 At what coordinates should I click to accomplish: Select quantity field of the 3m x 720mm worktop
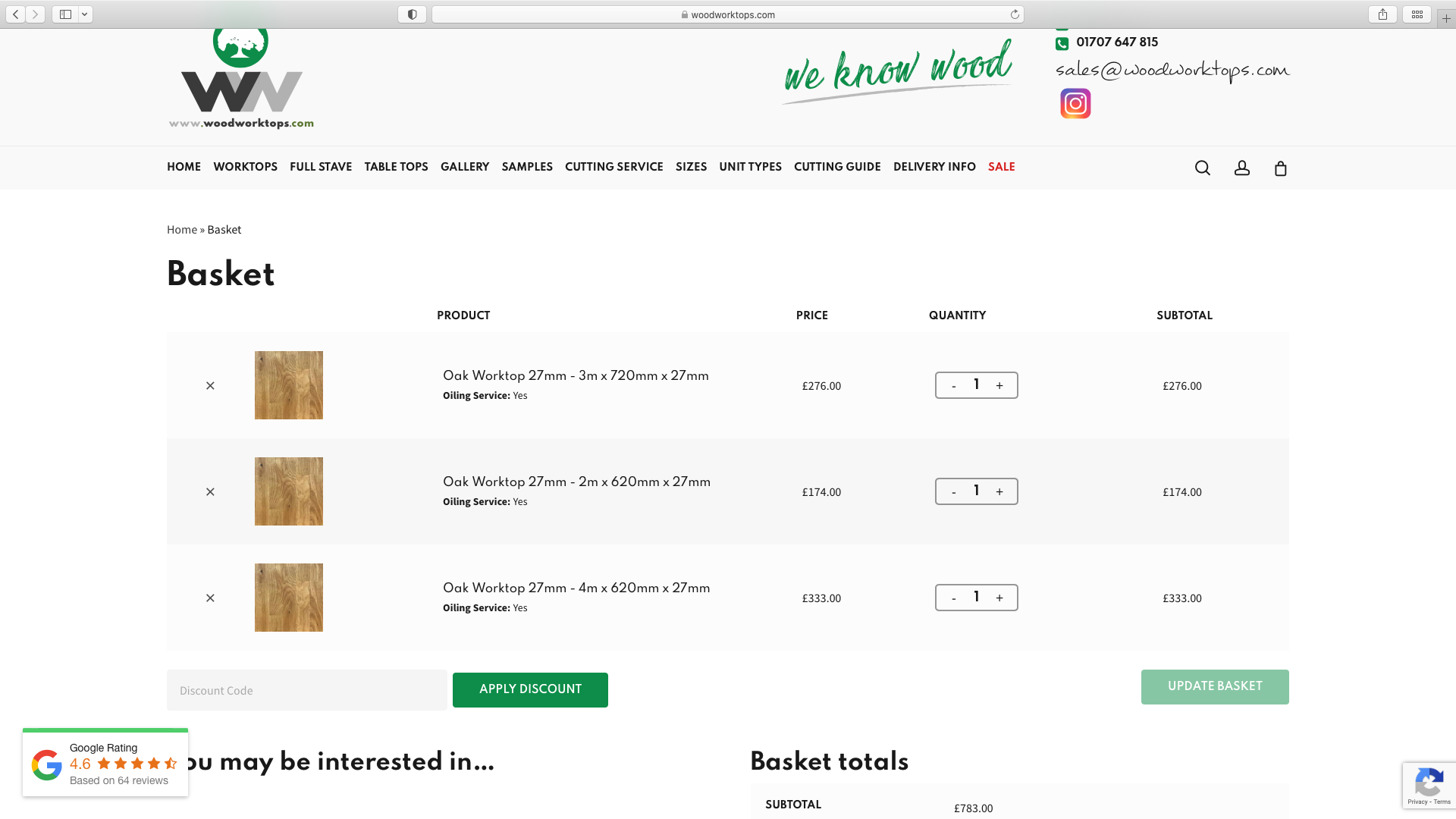pyautogui.click(x=977, y=385)
